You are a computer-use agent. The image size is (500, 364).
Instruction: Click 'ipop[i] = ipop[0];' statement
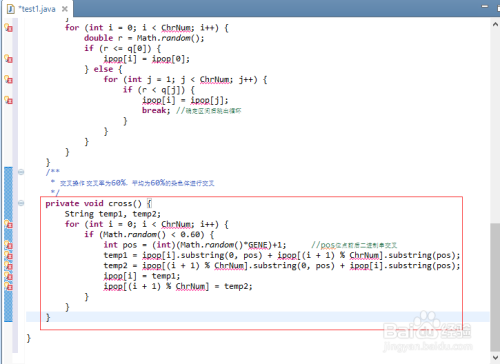pyautogui.click(x=147, y=59)
